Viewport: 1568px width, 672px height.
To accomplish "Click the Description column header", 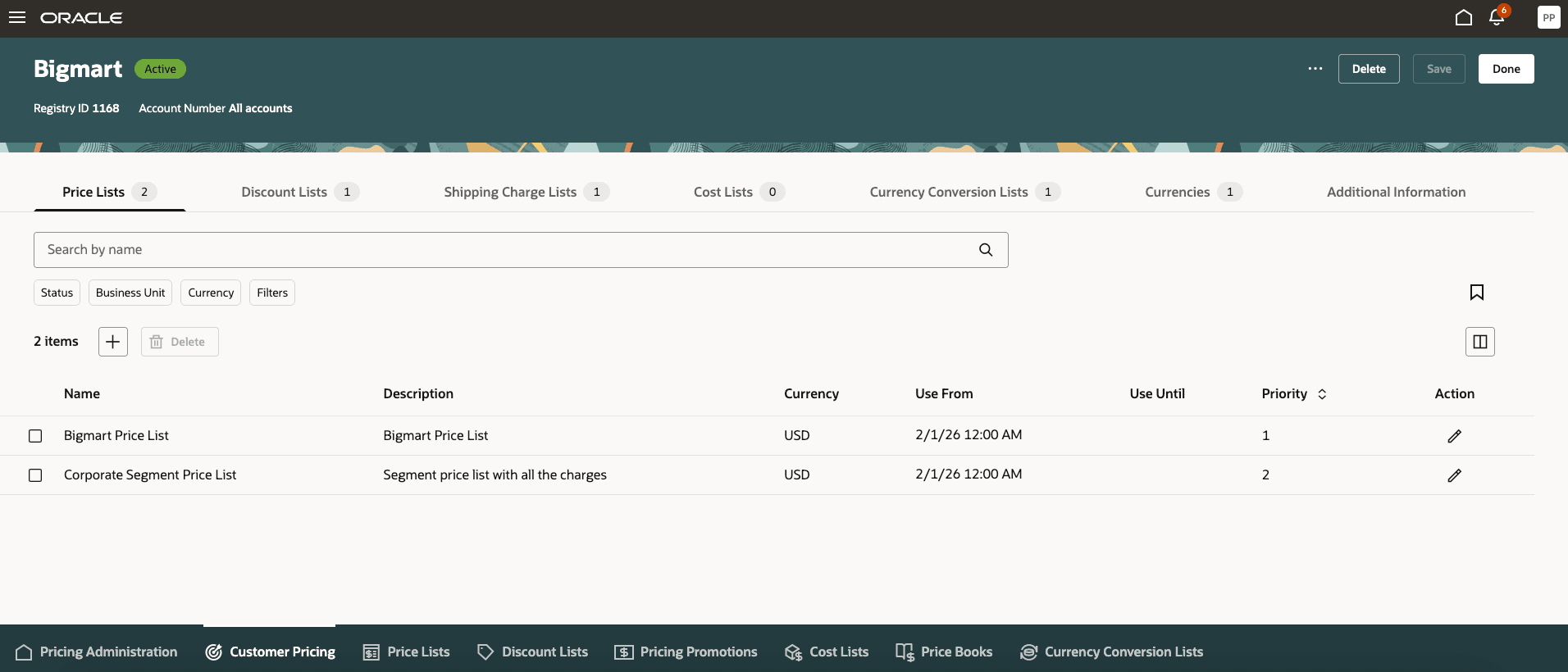I will point(418,394).
